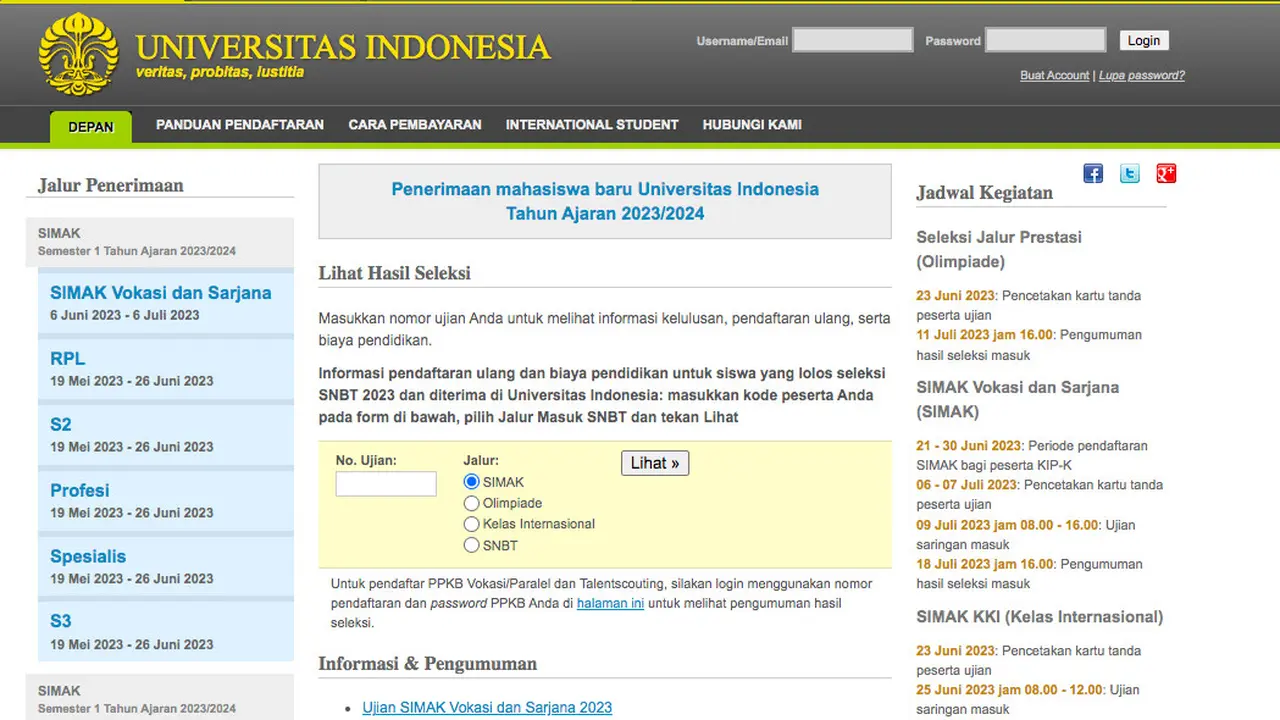Share the page via the Twitter icon

click(1129, 173)
